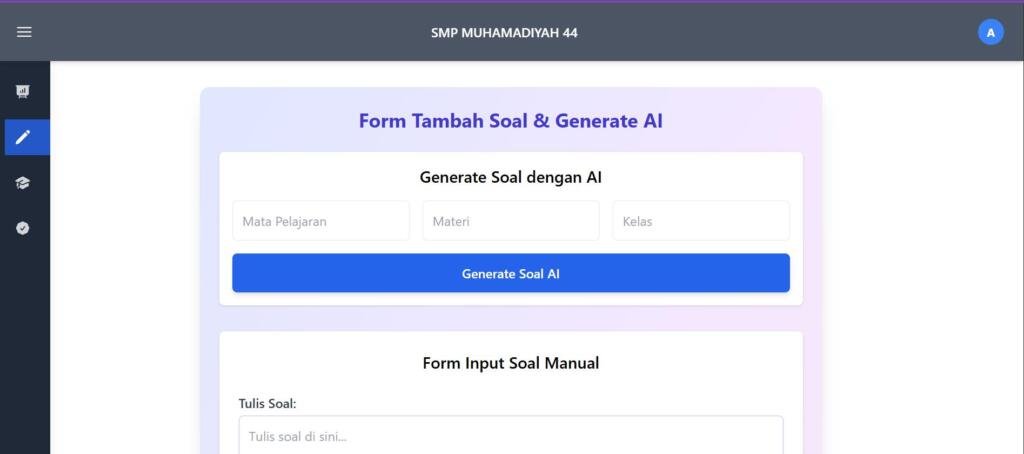Click the Mata Pelajaran input field
This screenshot has height=454, width=1024.
(x=321, y=221)
